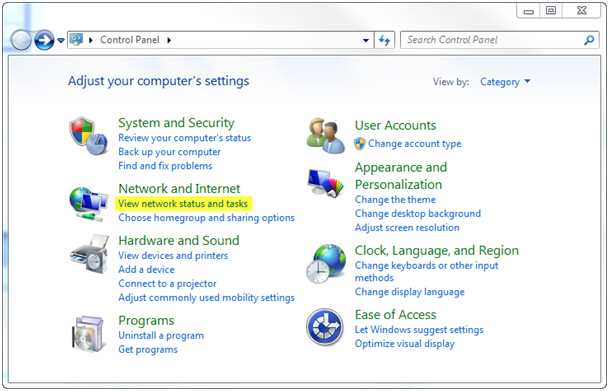The width and height of the screenshot is (609, 391).
Task: Select Optimize visual display
Action: (x=404, y=344)
